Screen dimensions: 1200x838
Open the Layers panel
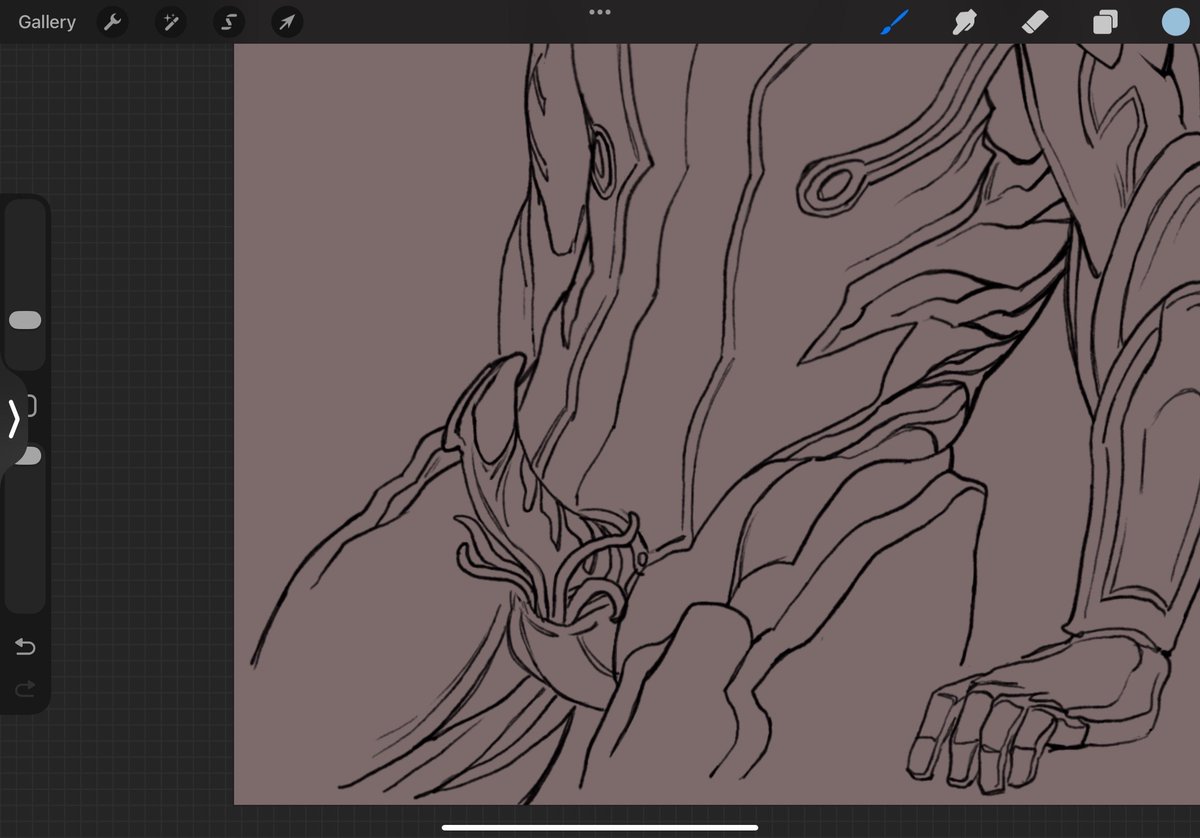click(1105, 22)
